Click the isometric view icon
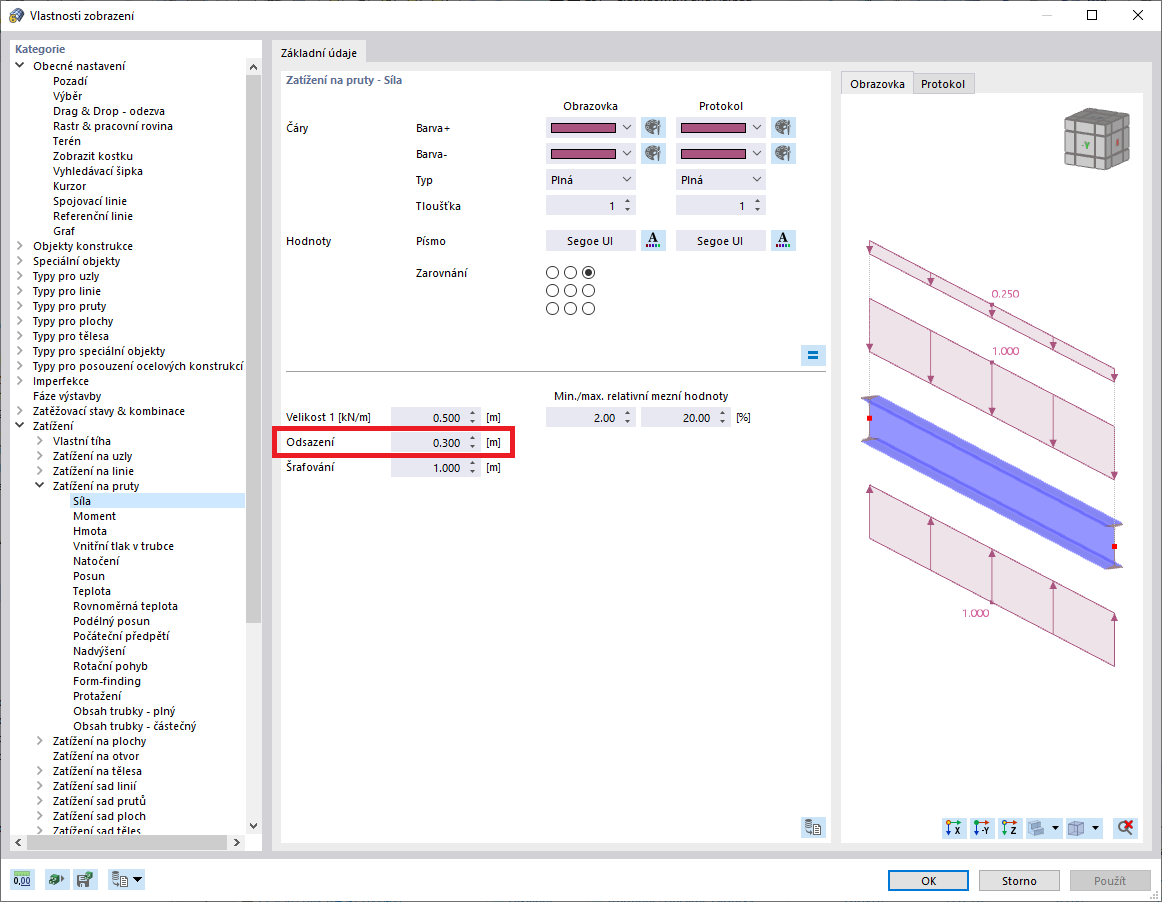 (1037, 828)
